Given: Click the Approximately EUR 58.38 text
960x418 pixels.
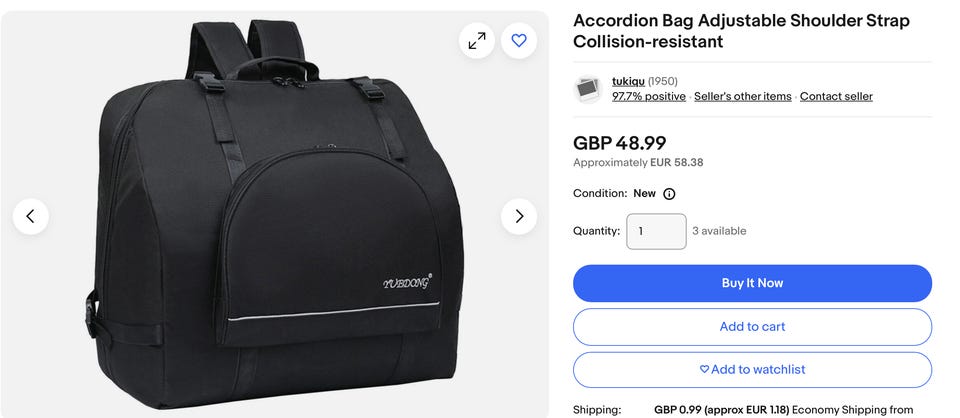Looking at the screenshot, I should [x=637, y=163].
